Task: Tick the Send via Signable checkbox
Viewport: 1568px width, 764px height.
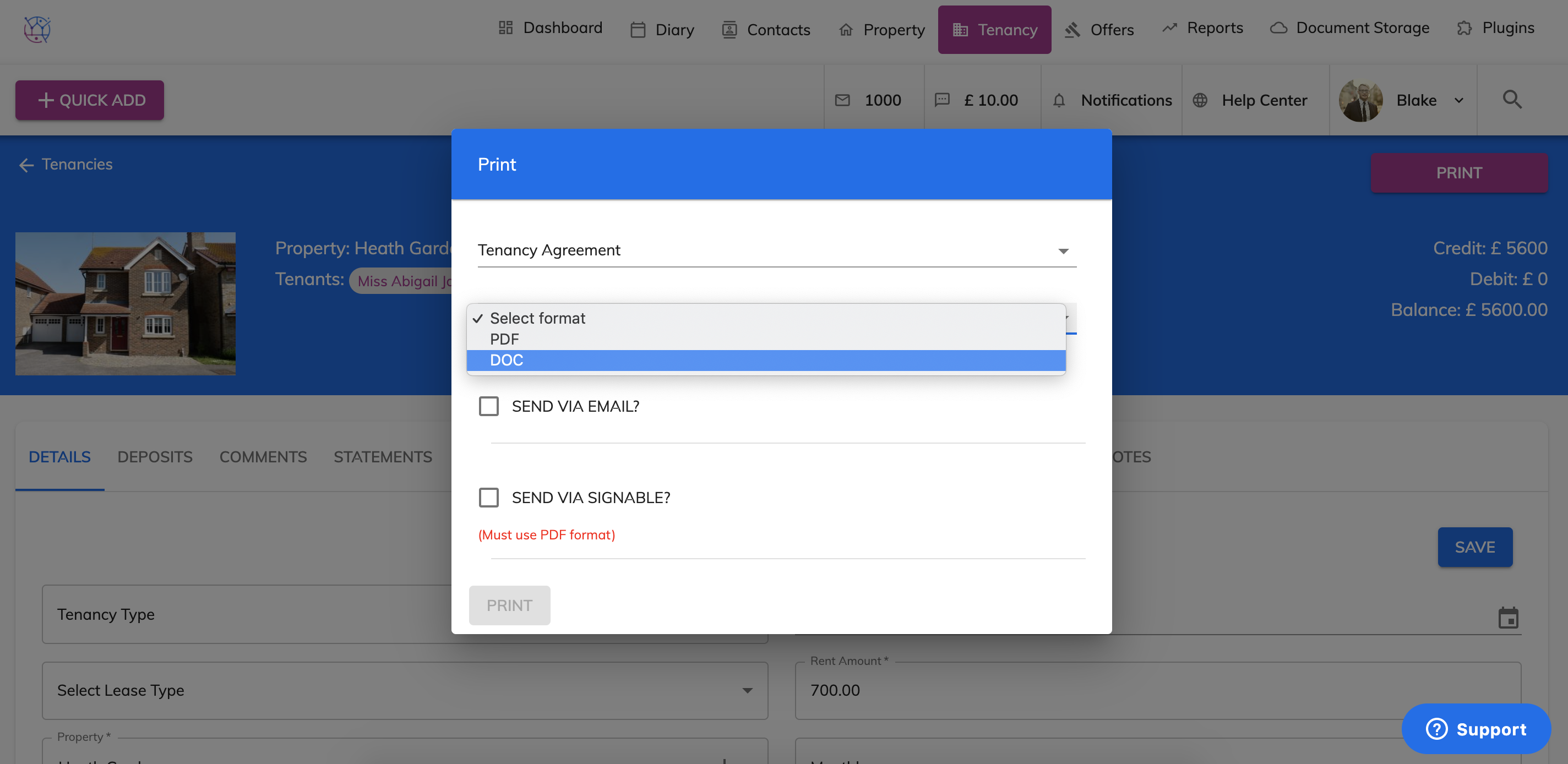Action: pyautogui.click(x=488, y=498)
